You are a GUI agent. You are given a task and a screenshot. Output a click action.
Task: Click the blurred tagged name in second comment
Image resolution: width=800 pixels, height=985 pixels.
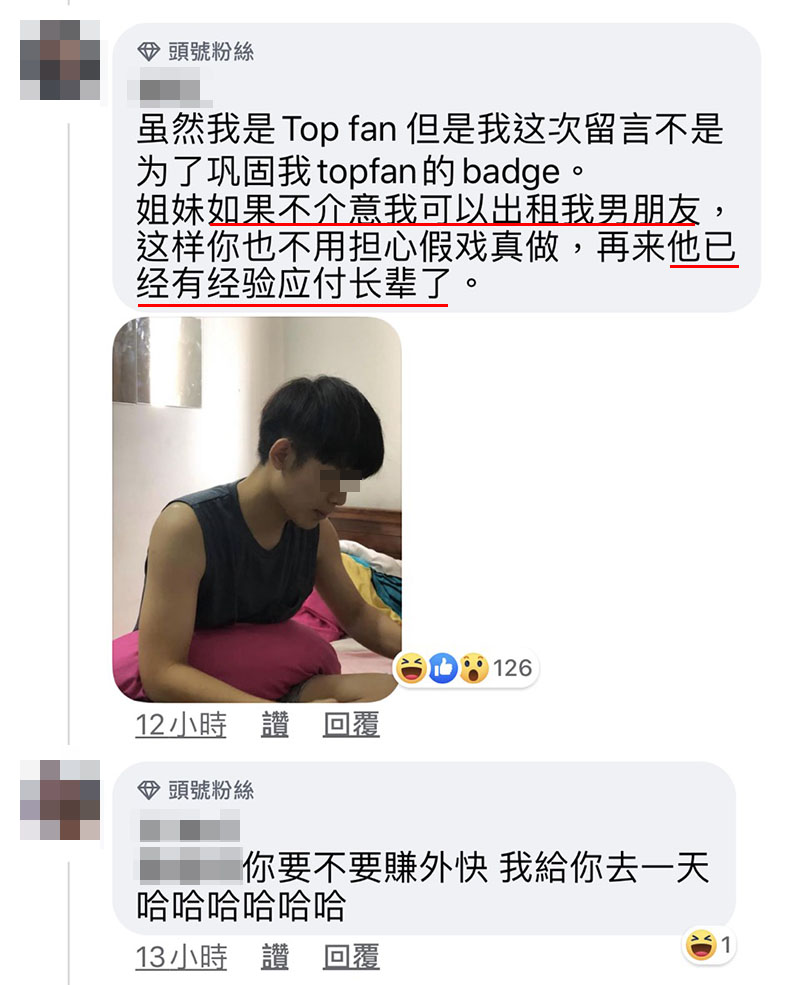191,865
